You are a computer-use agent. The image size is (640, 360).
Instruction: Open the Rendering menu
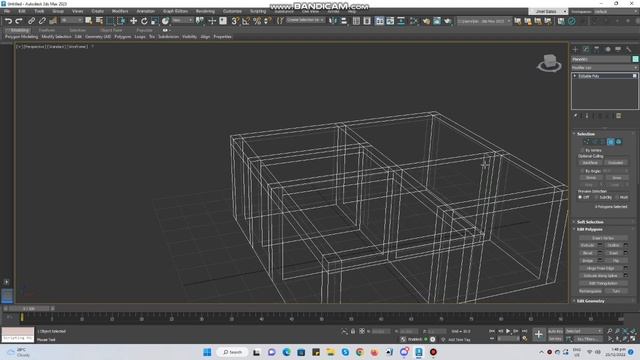pos(205,11)
